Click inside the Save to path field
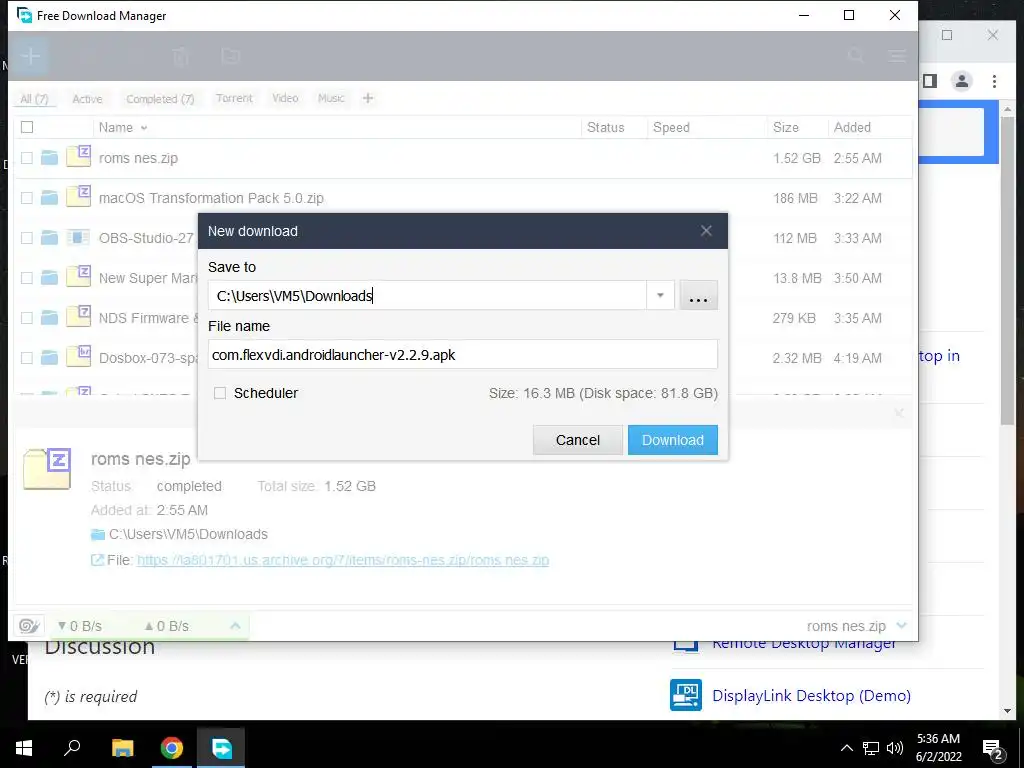 point(428,296)
